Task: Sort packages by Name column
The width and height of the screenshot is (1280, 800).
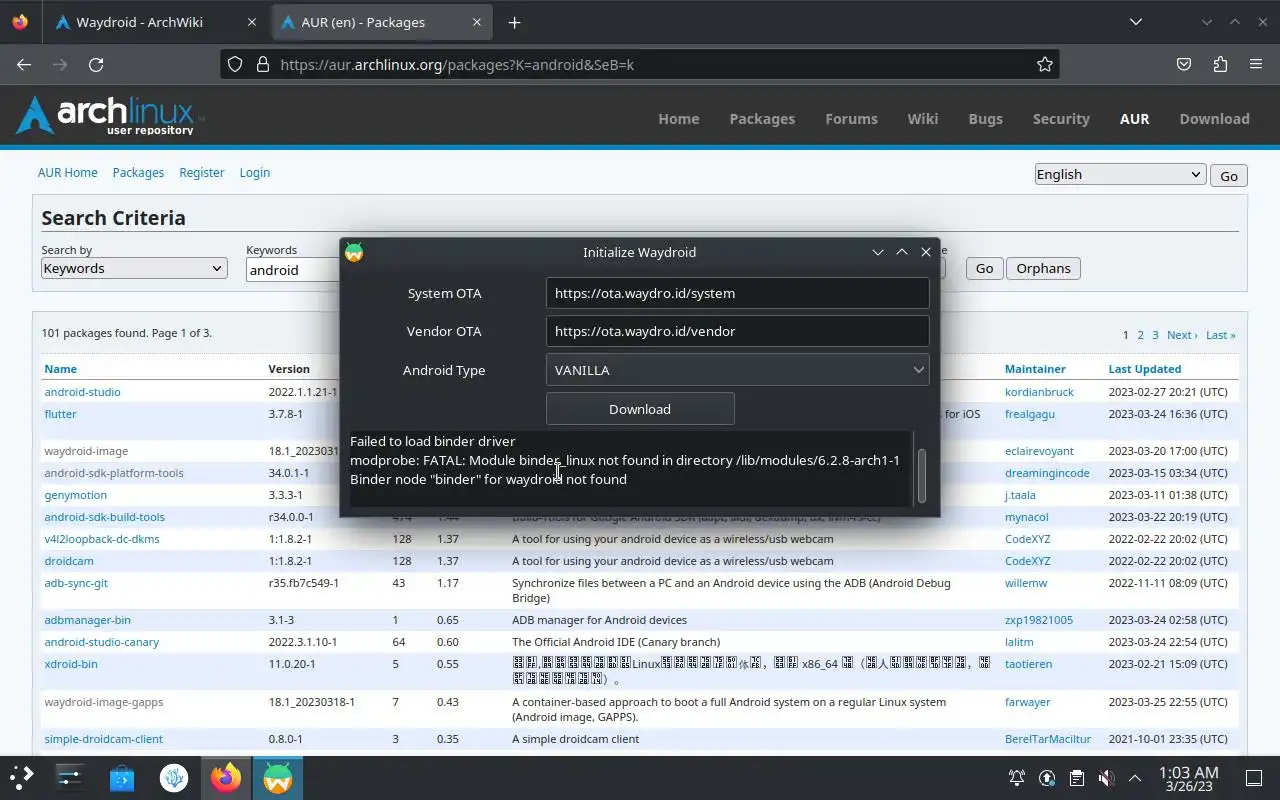Action: [60, 369]
